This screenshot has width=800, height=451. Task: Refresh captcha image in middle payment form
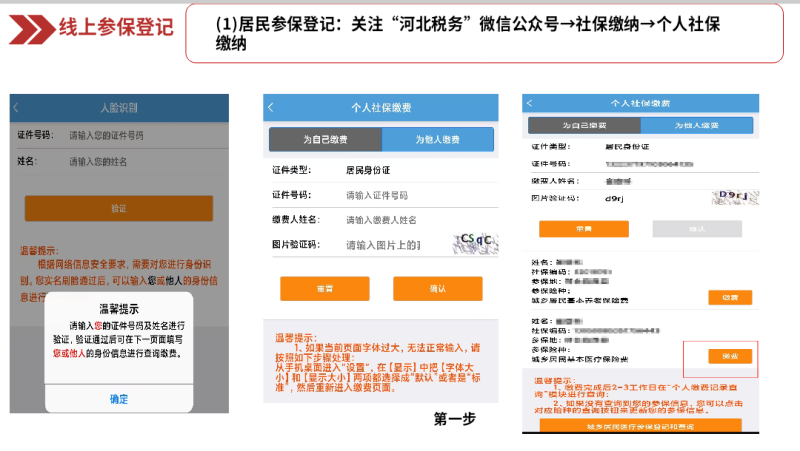point(473,243)
